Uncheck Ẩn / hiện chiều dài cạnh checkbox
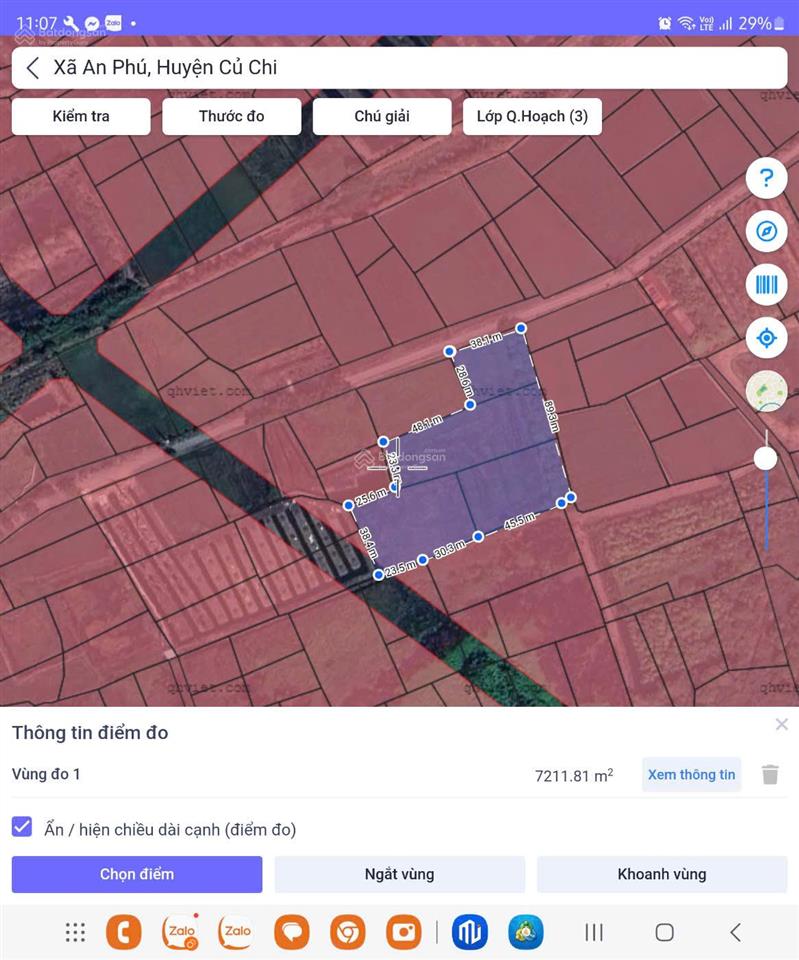This screenshot has width=799, height=960. tap(22, 828)
